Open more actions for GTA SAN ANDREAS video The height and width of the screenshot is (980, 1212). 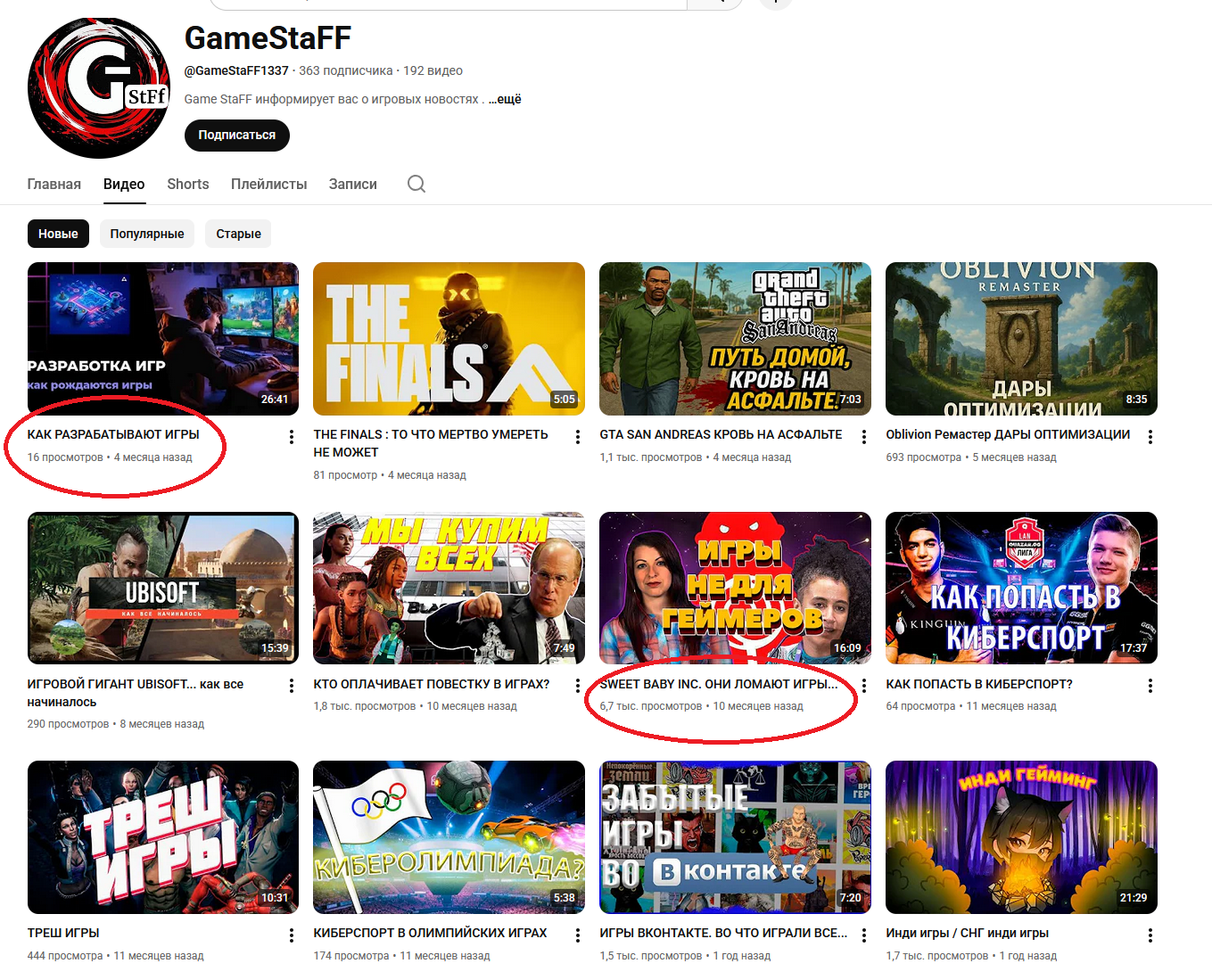point(863,437)
